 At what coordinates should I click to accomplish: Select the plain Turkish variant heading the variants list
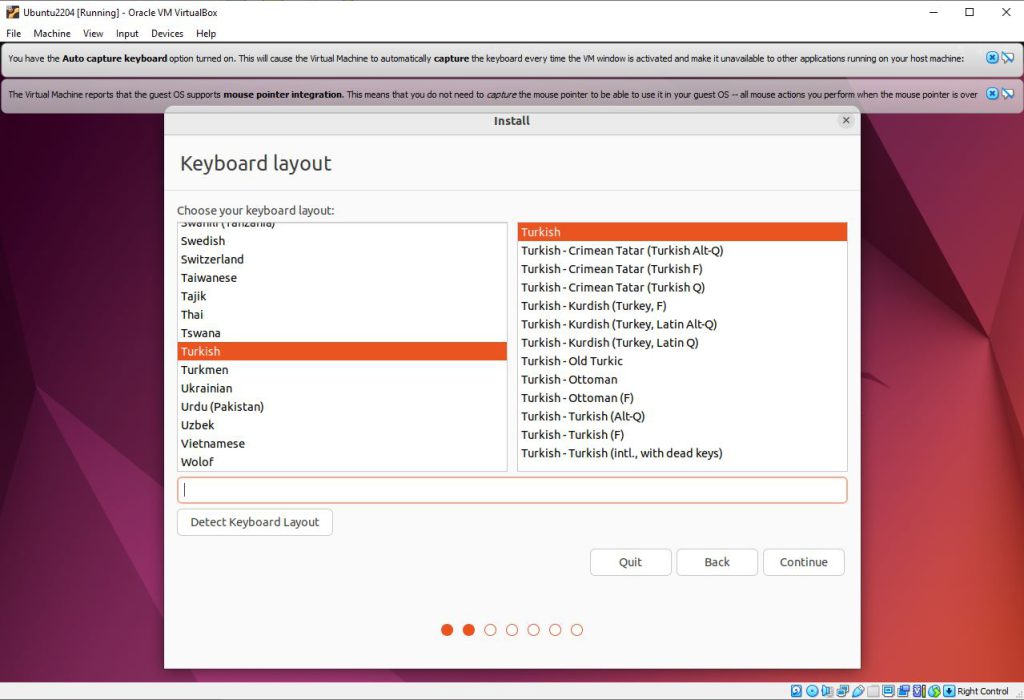pos(682,232)
